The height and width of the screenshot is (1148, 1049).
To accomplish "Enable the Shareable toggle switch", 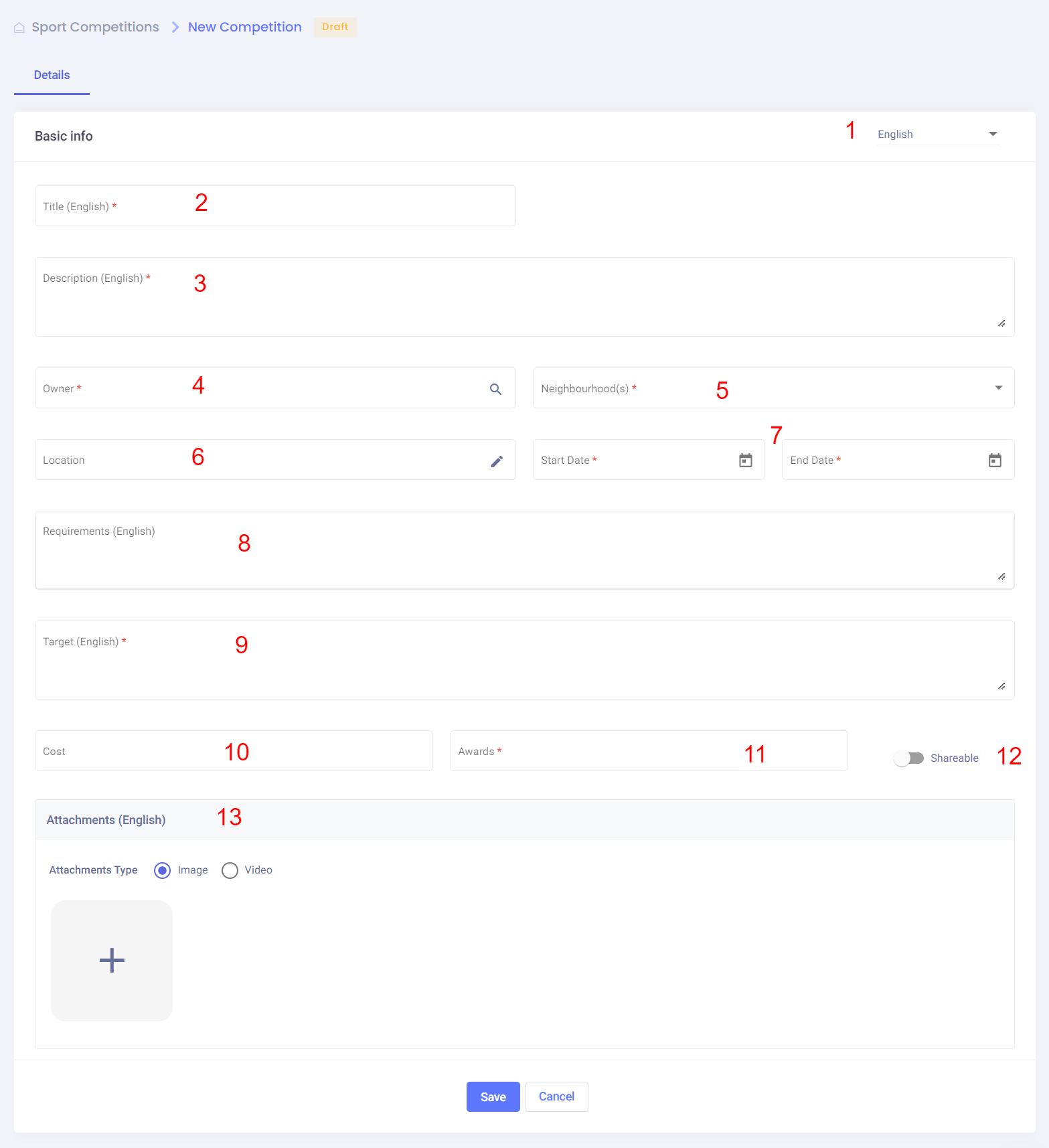I will coord(908,758).
